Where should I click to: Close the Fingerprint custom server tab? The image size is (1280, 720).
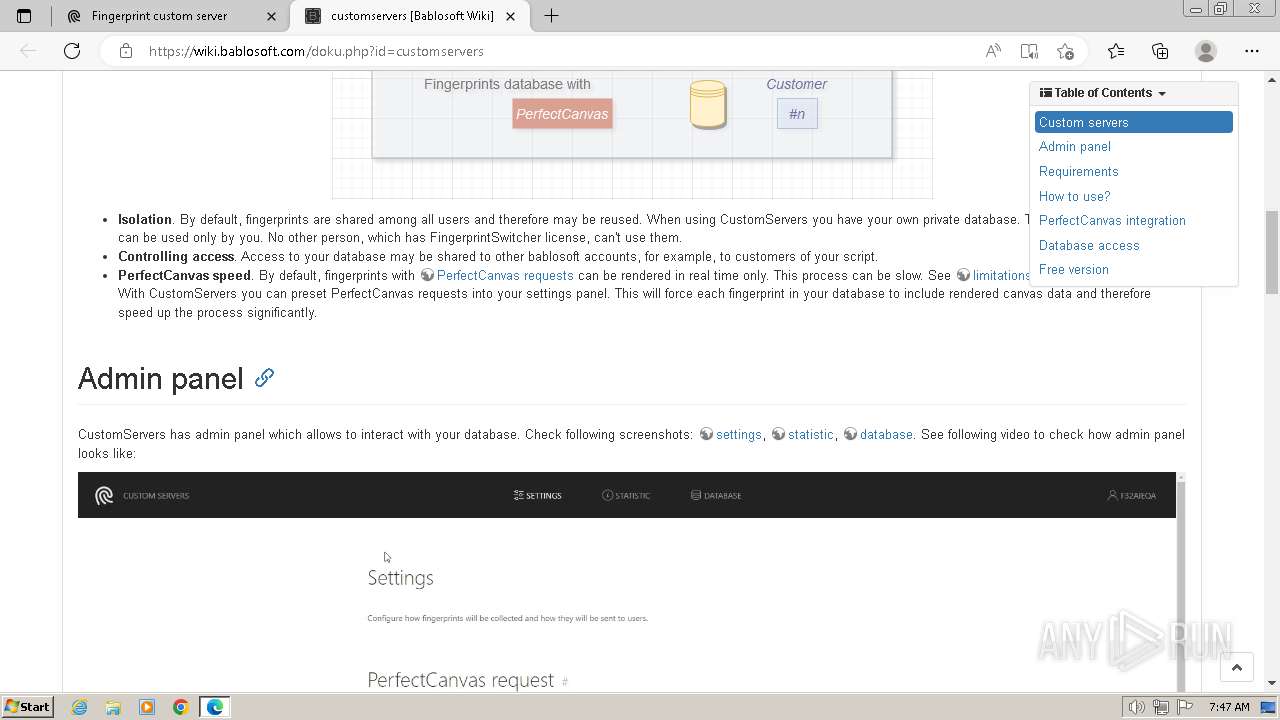click(x=271, y=16)
